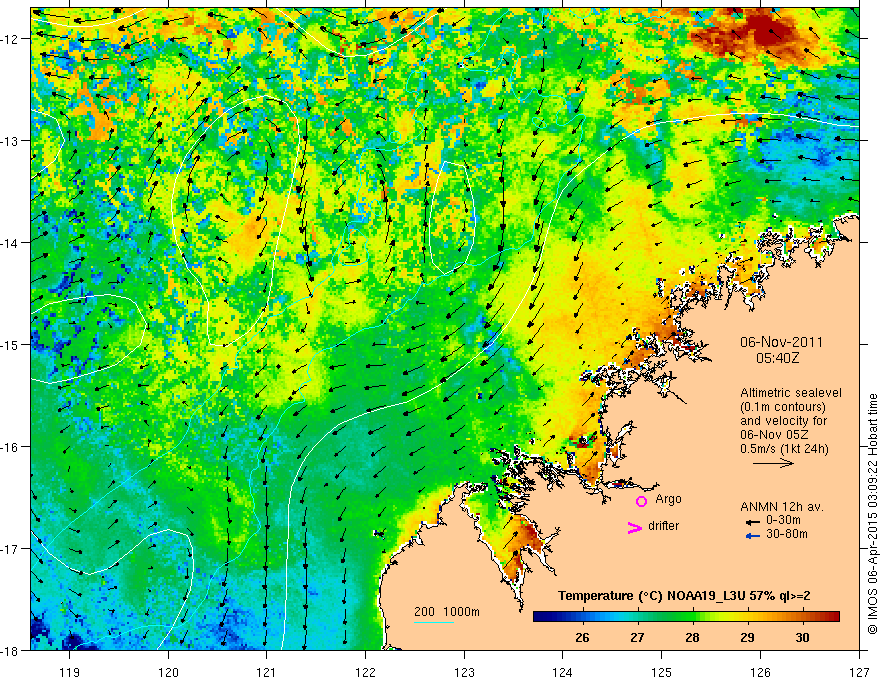Click the IMOS copyright timestamp text

pos(873,514)
